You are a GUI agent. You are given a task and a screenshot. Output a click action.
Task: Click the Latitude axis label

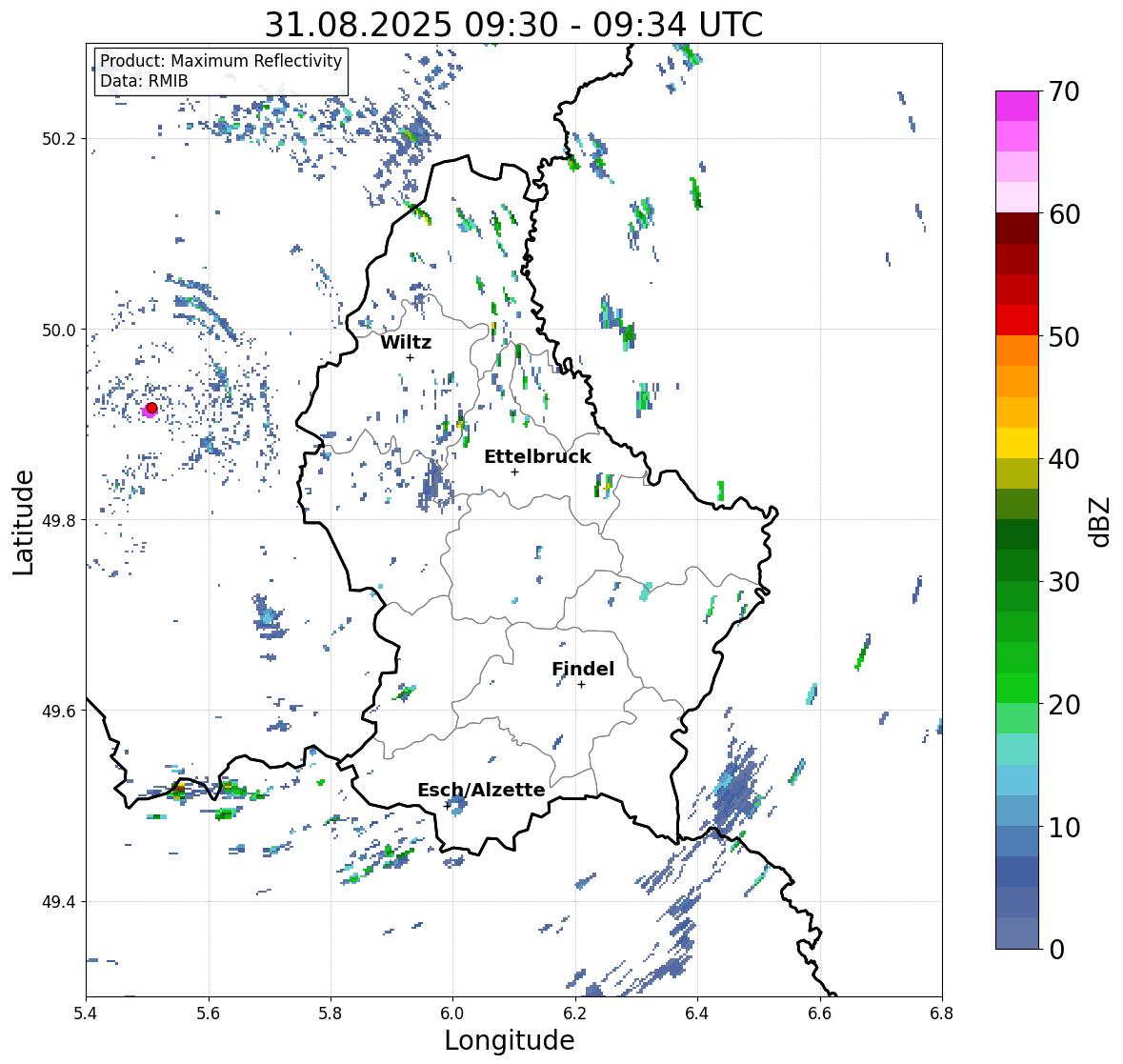(x=23, y=523)
